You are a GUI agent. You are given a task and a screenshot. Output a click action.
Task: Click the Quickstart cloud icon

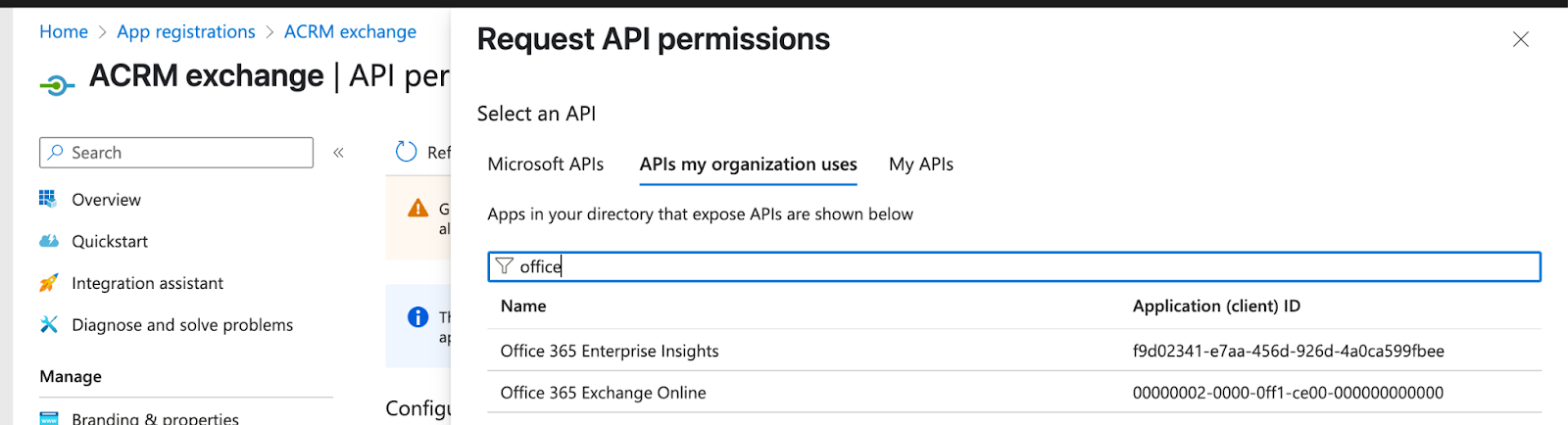(49, 241)
